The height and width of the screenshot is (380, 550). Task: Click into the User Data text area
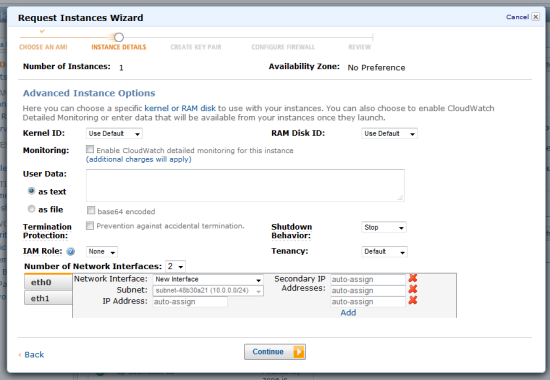coord(245,185)
